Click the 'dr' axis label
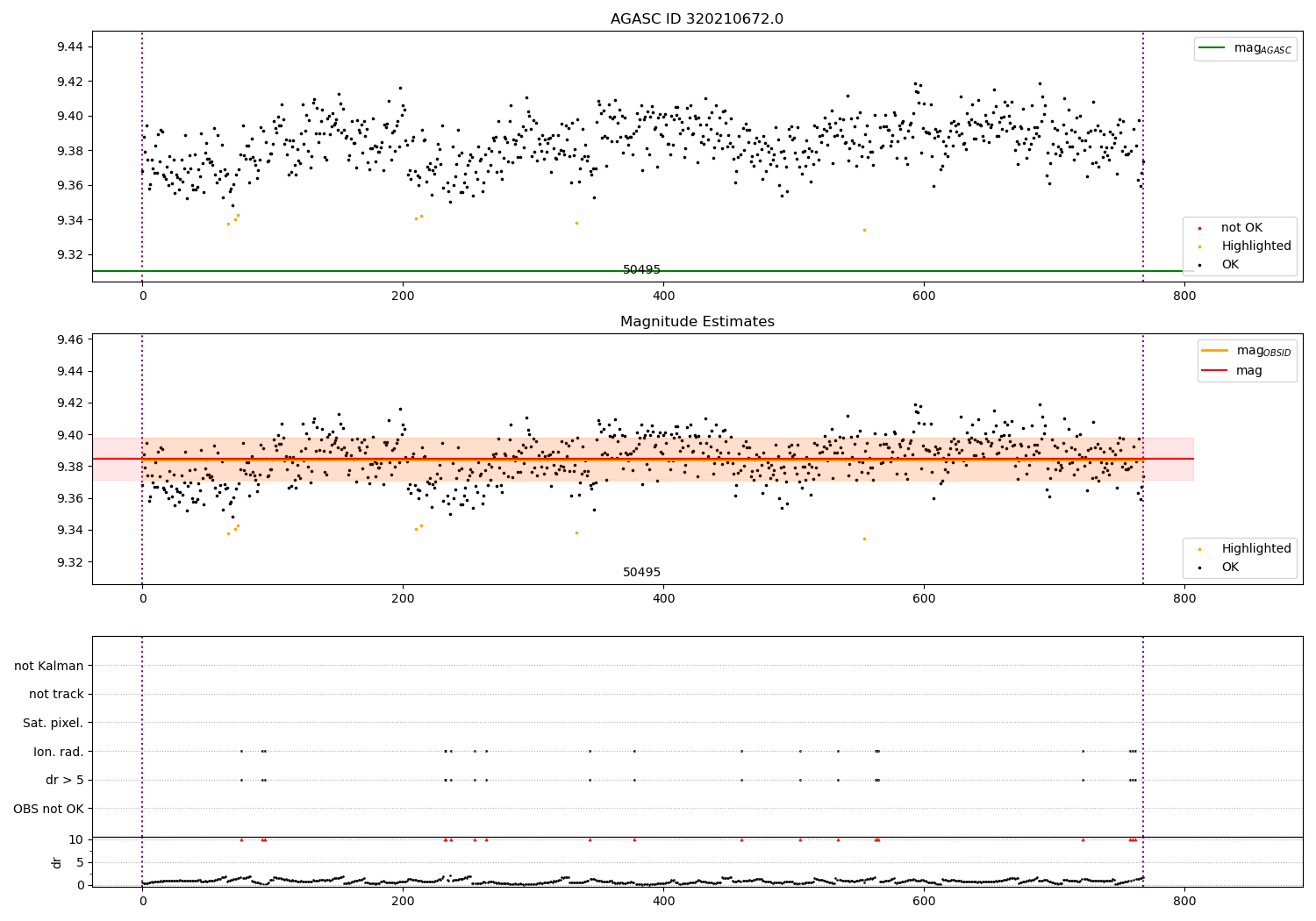The height and width of the screenshot is (921, 1316). click(x=57, y=862)
